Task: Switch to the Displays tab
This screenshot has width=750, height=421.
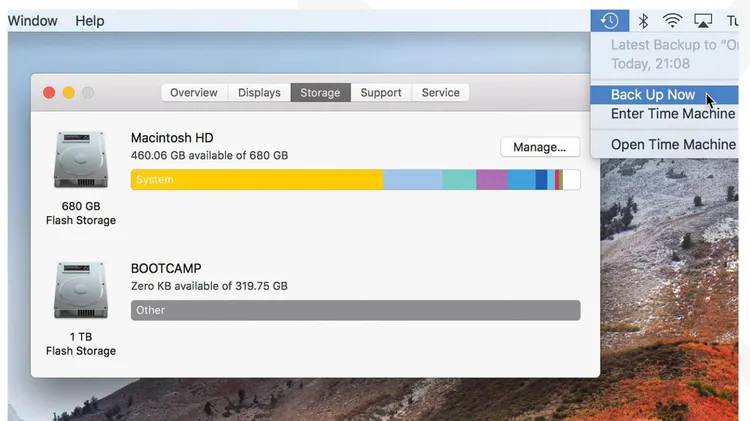Action: pos(259,93)
